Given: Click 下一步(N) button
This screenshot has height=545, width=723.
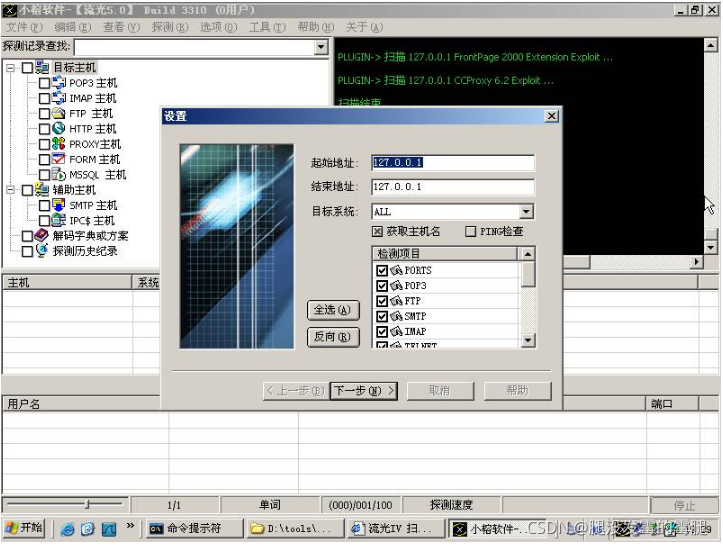Looking at the screenshot, I should (364, 391).
